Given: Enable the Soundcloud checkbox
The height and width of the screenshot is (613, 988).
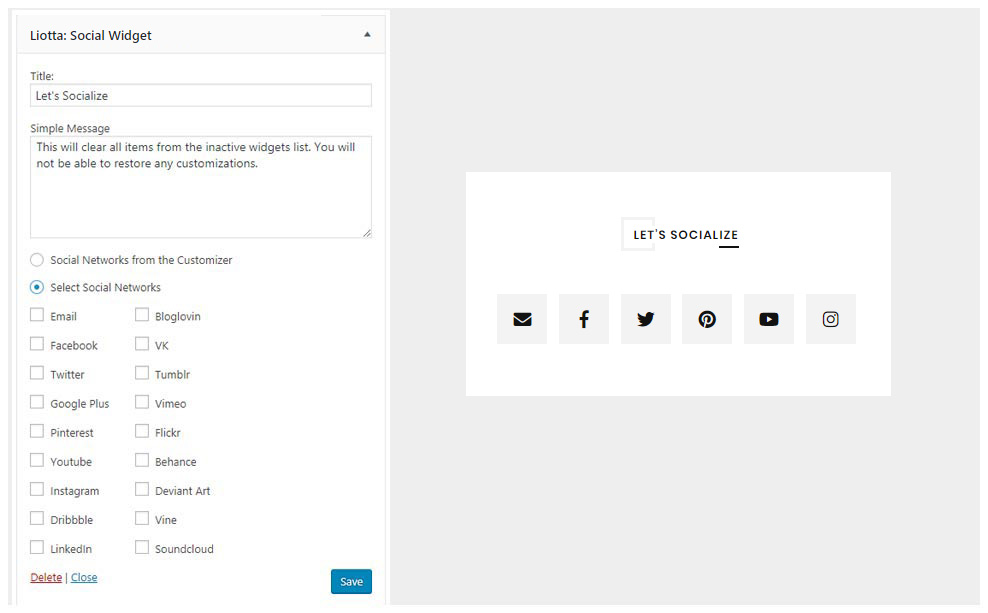Looking at the screenshot, I should (x=142, y=547).
